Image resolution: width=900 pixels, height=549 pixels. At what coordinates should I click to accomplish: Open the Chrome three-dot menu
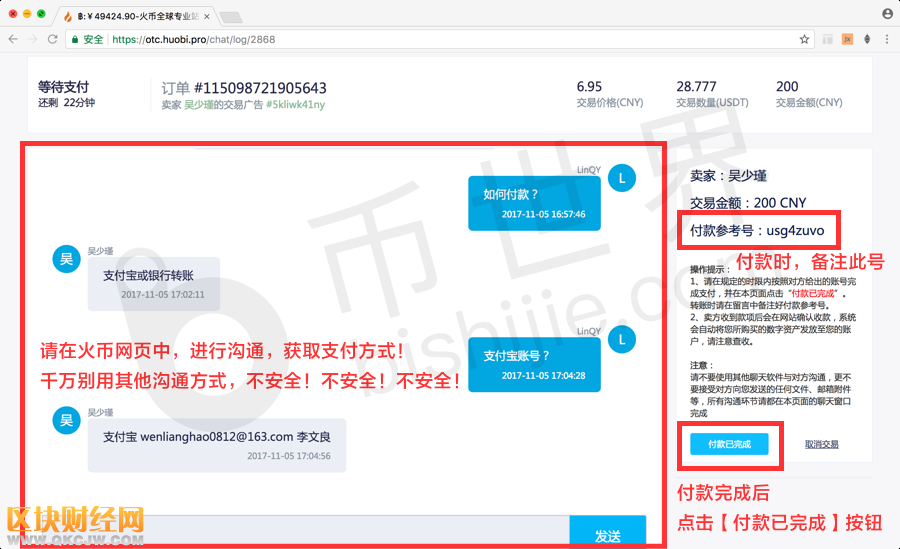[887, 39]
